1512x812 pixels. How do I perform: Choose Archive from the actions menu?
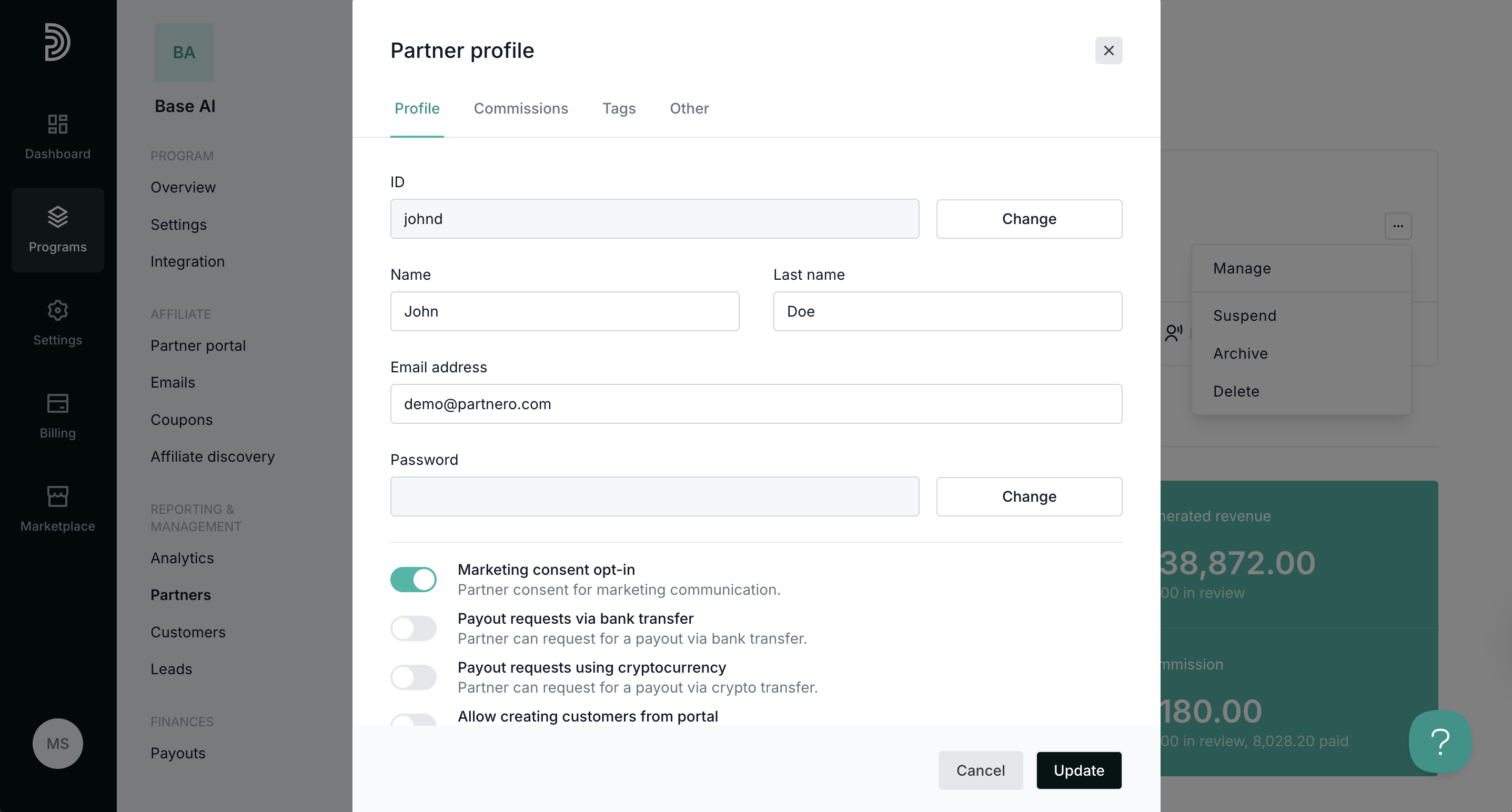[x=1240, y=353]
